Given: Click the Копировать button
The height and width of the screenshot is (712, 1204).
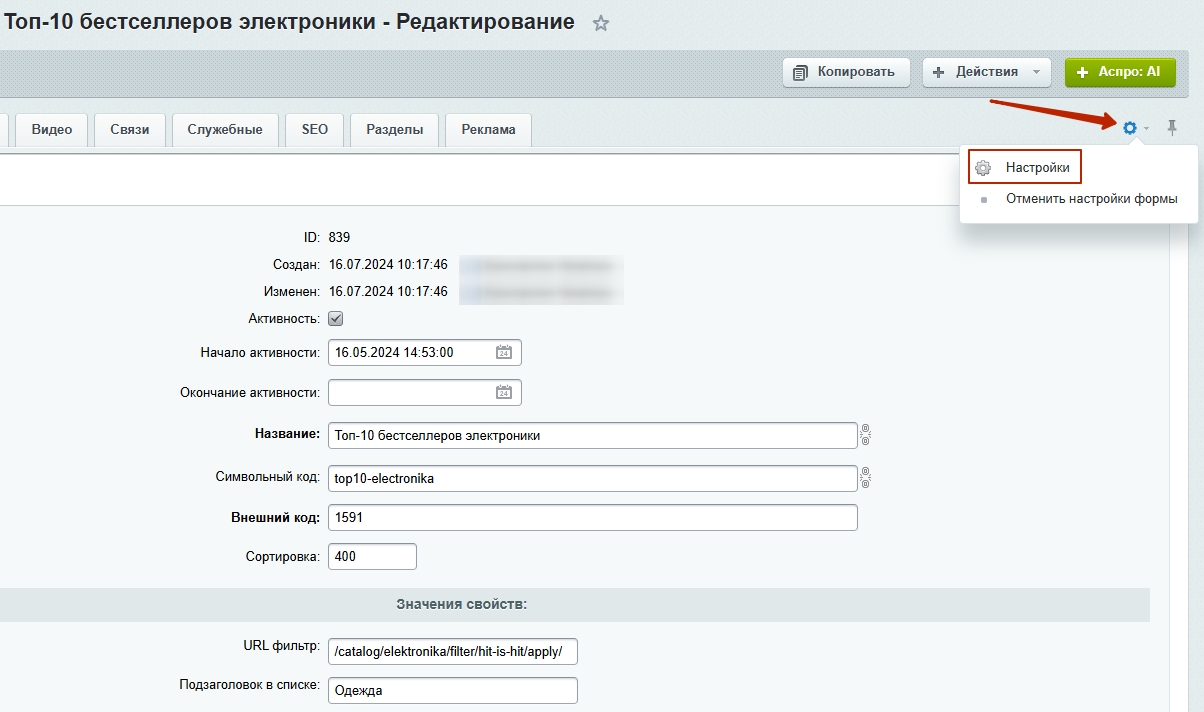Looking at the screenshot, I should tap(846, 72).
